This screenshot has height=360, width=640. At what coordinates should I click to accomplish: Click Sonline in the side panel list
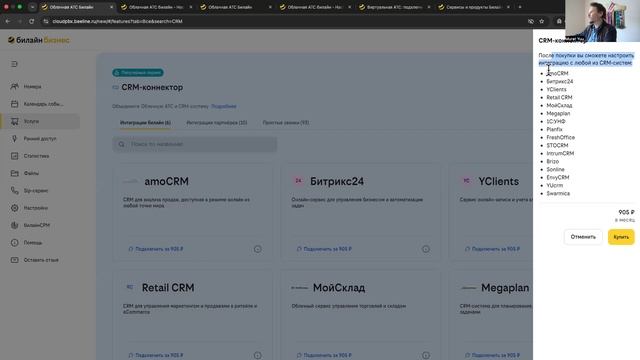(556, 169)
